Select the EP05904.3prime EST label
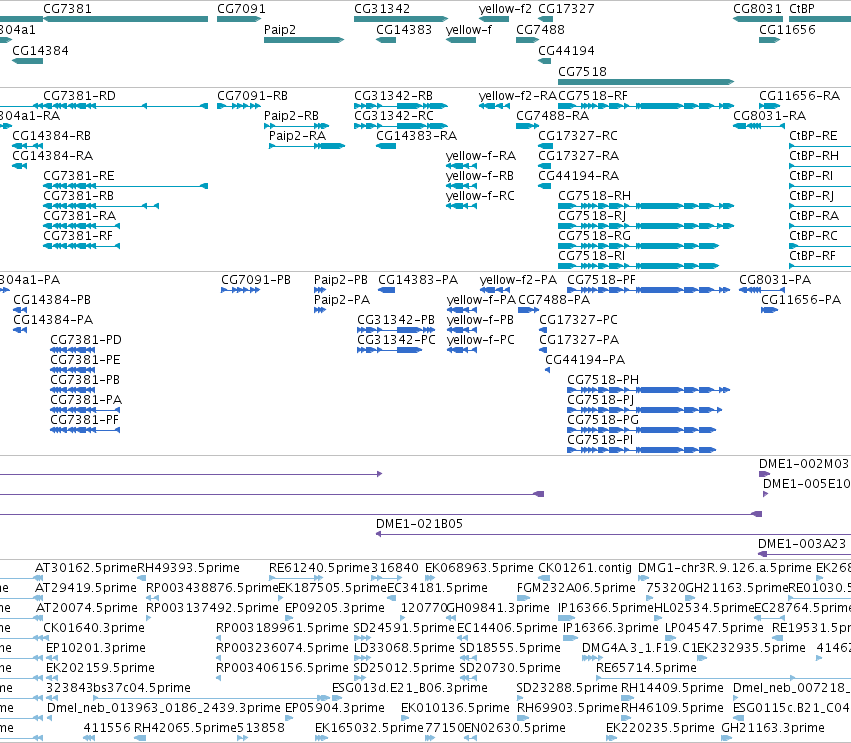 pos(334,708)
